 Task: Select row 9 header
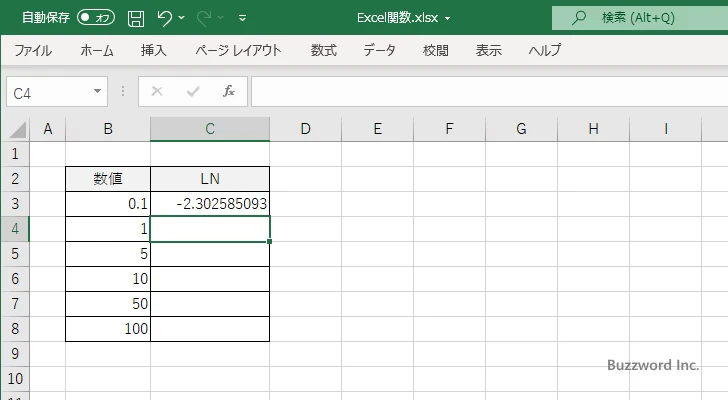click(x=15, y=354)
